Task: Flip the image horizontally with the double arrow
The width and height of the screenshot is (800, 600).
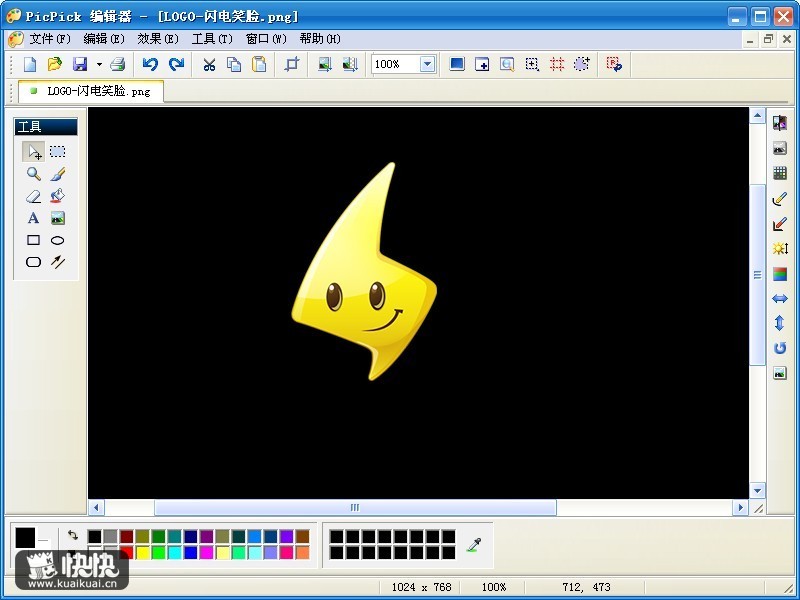Action: coord(780,298)
